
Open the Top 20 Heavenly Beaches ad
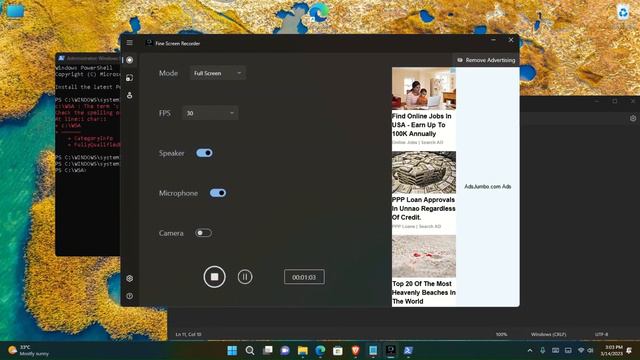coord(424,292)
